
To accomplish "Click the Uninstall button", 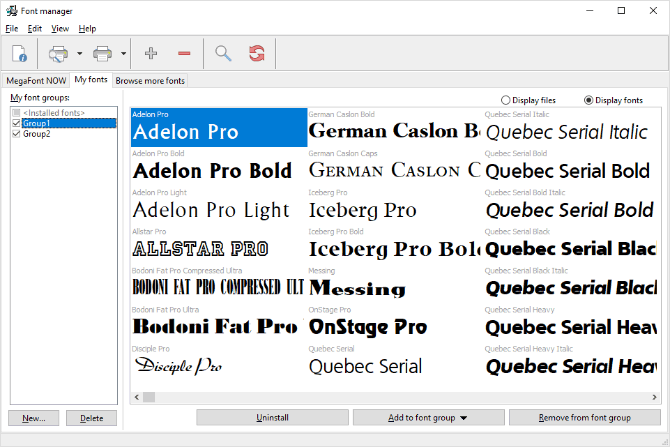I will point(272,418).
